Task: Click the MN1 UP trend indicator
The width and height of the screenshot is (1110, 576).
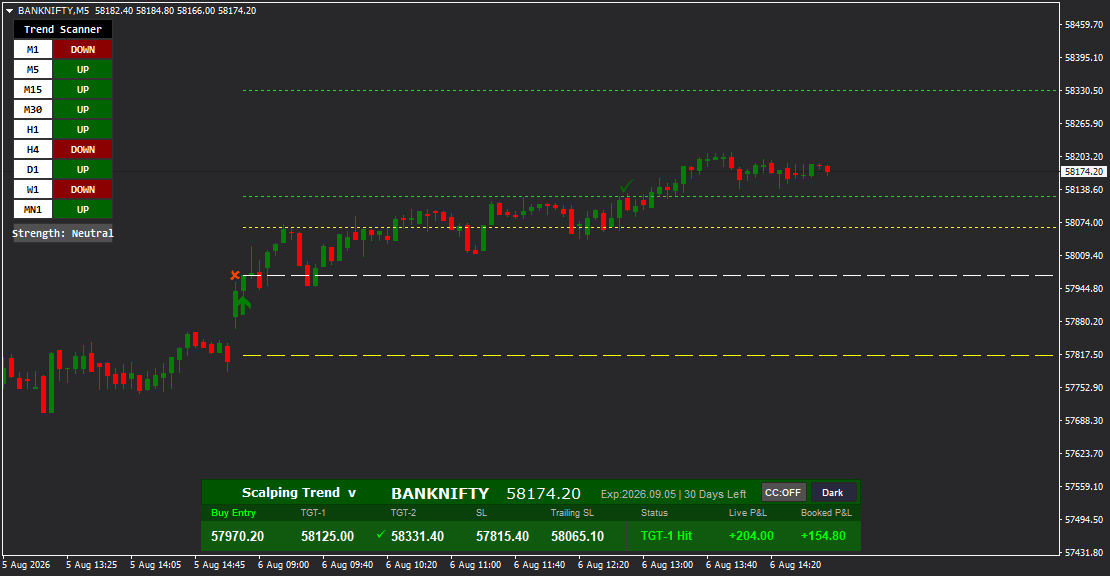Action: tap(83, 209)
